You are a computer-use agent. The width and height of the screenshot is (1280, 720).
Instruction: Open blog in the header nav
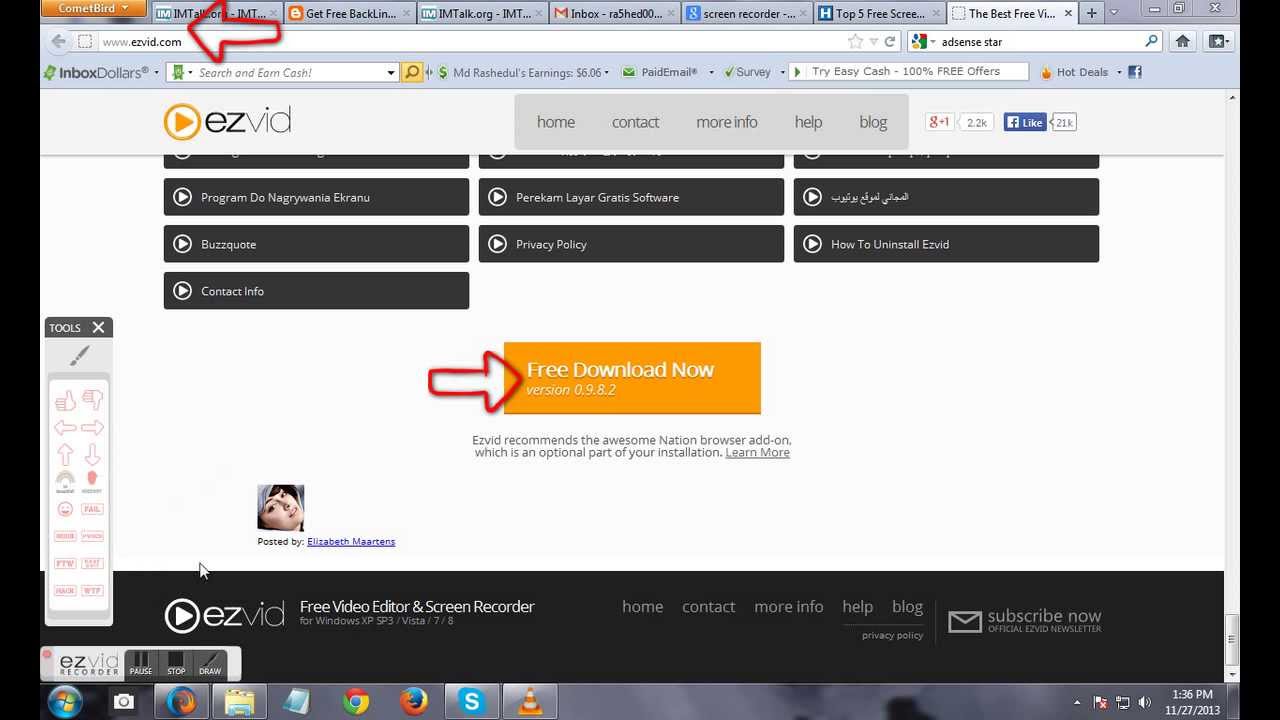(873, 122)
